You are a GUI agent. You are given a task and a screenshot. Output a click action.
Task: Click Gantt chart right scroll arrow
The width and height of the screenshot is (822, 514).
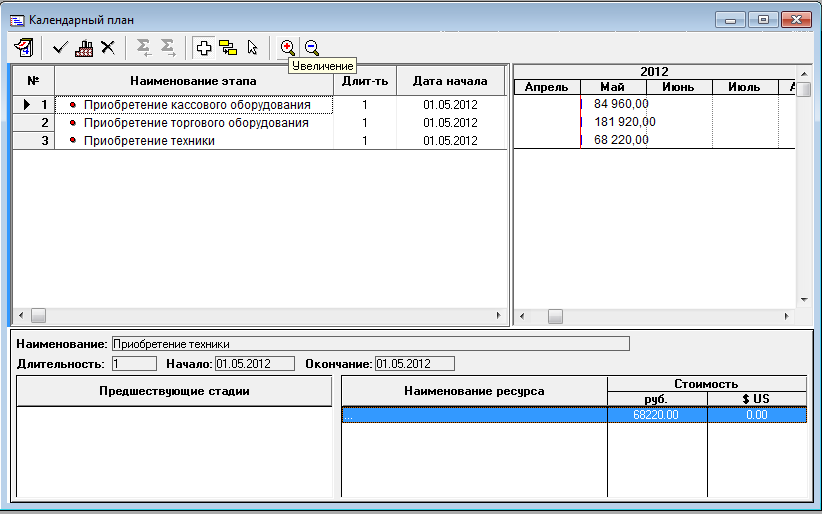click(x=786, y=316)
